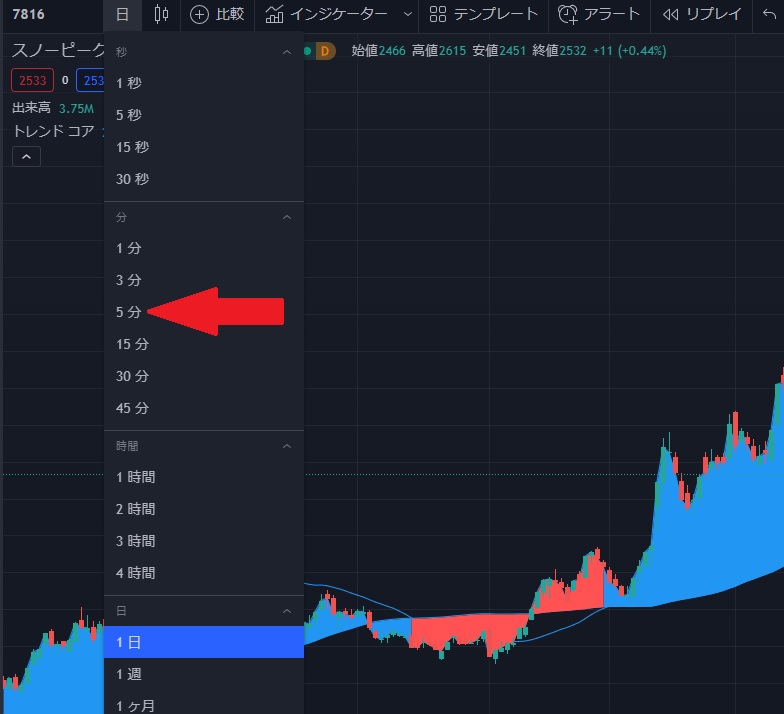Switch to 2 時間 timeframe
This screenshot has width=784, height=714.
tap(204, 509)
